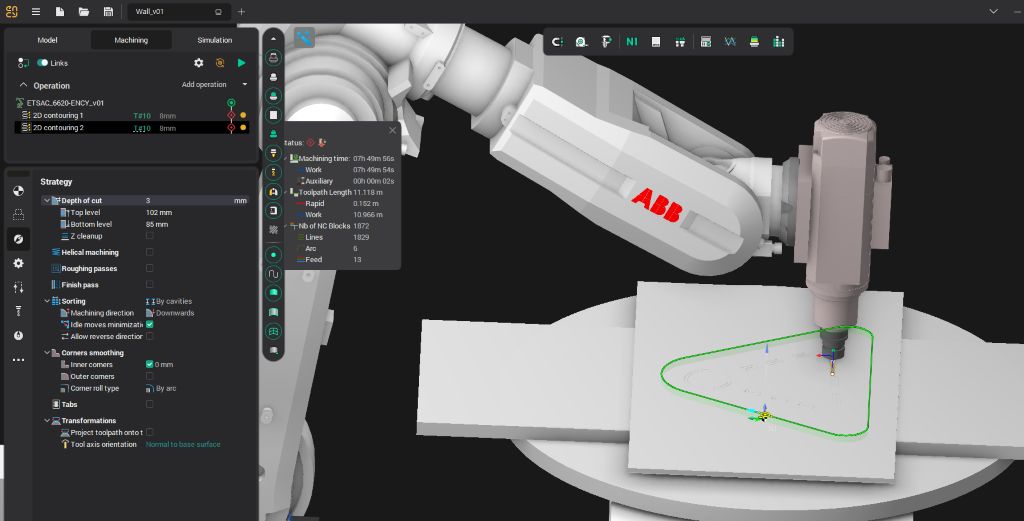Image resolution: width=1024 pixels, height=521 pixels.
Task: Enable the Finish pass checkbox
Action: 150,285
